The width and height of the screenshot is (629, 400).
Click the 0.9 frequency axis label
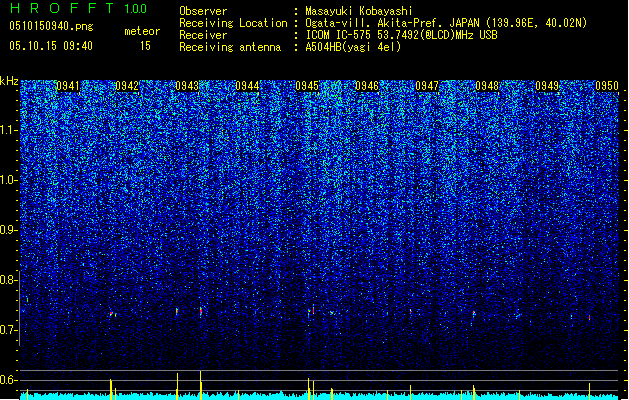pos(9,230)
